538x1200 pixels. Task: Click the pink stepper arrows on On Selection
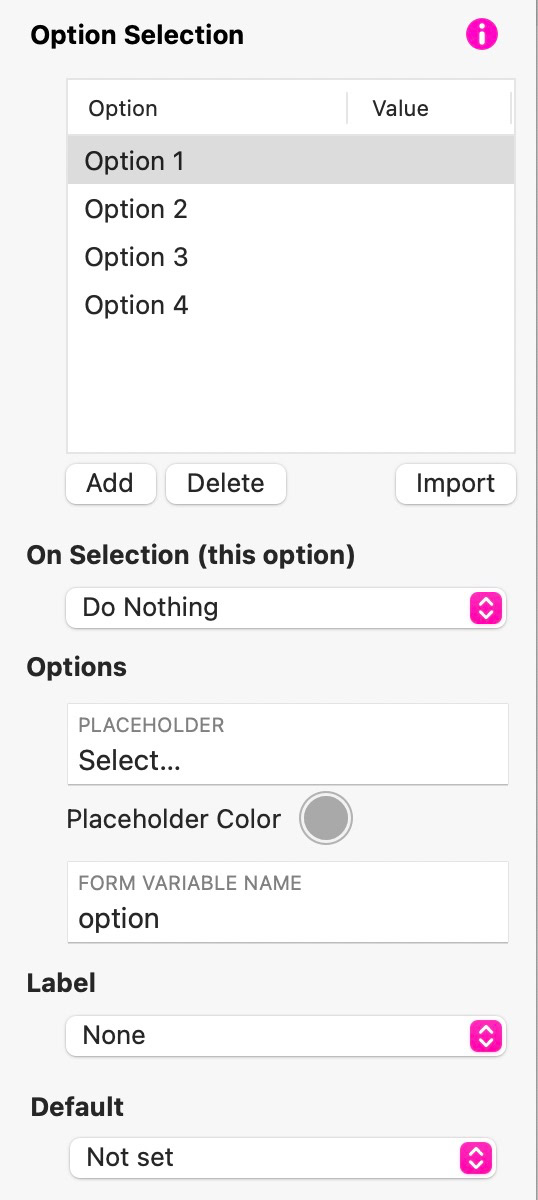tap(484, 608)
